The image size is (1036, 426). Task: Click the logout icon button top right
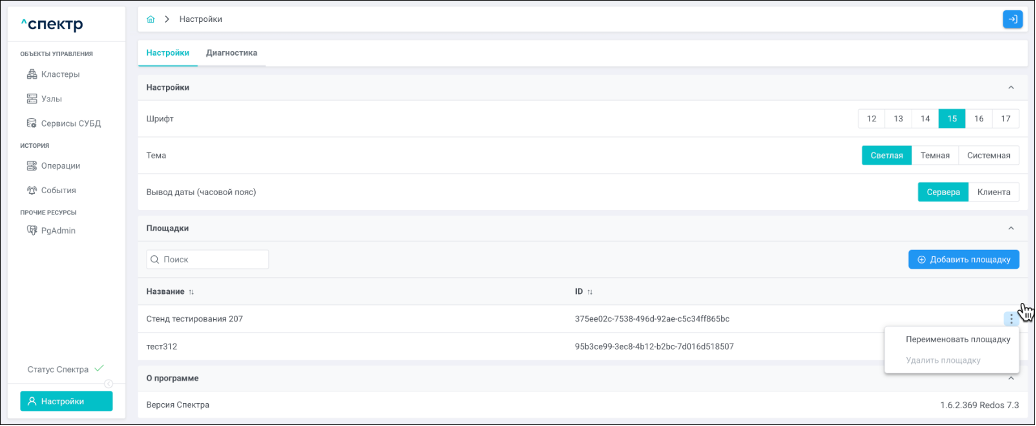[x=1011, y=19]
